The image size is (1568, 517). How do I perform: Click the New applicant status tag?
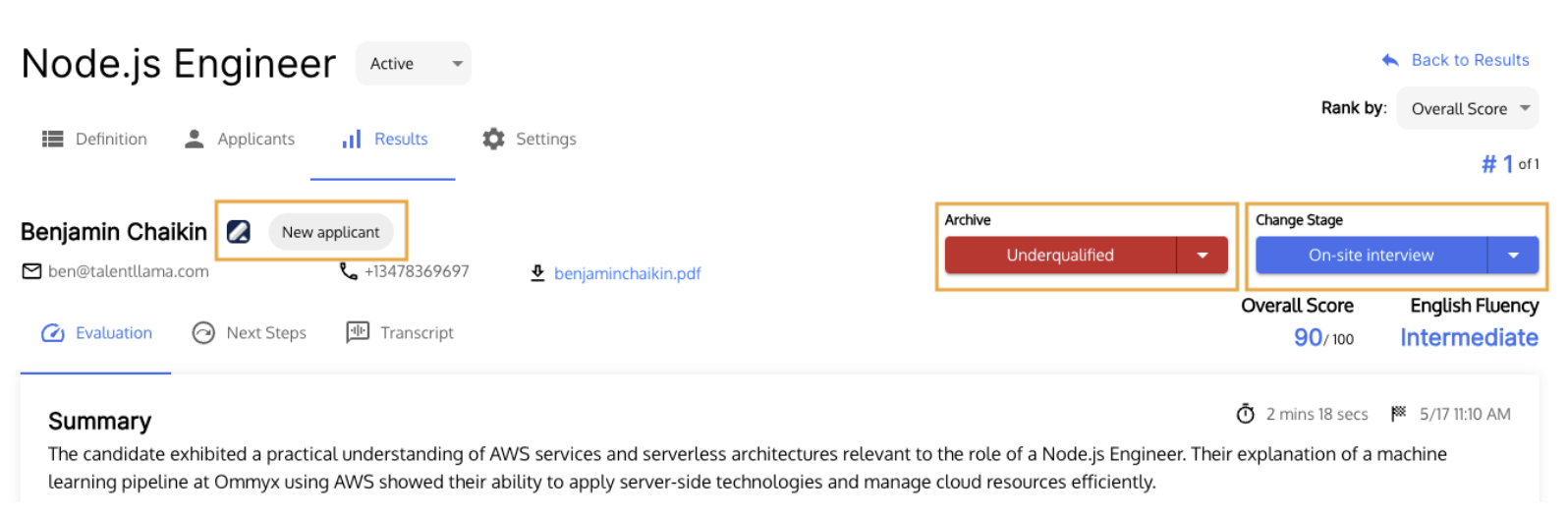click(330, 232)
